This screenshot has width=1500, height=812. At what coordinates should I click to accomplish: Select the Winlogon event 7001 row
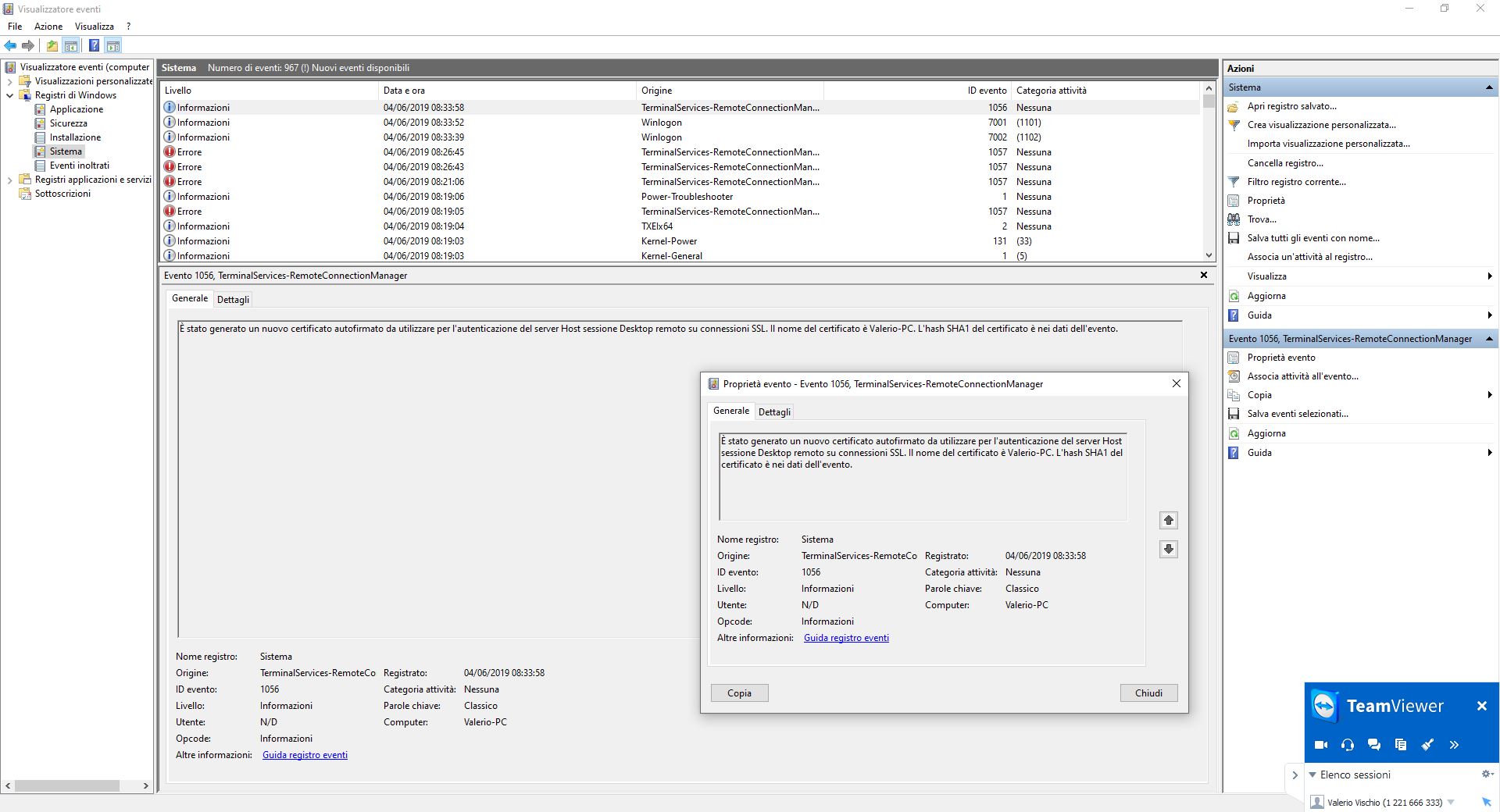point(680,123)
